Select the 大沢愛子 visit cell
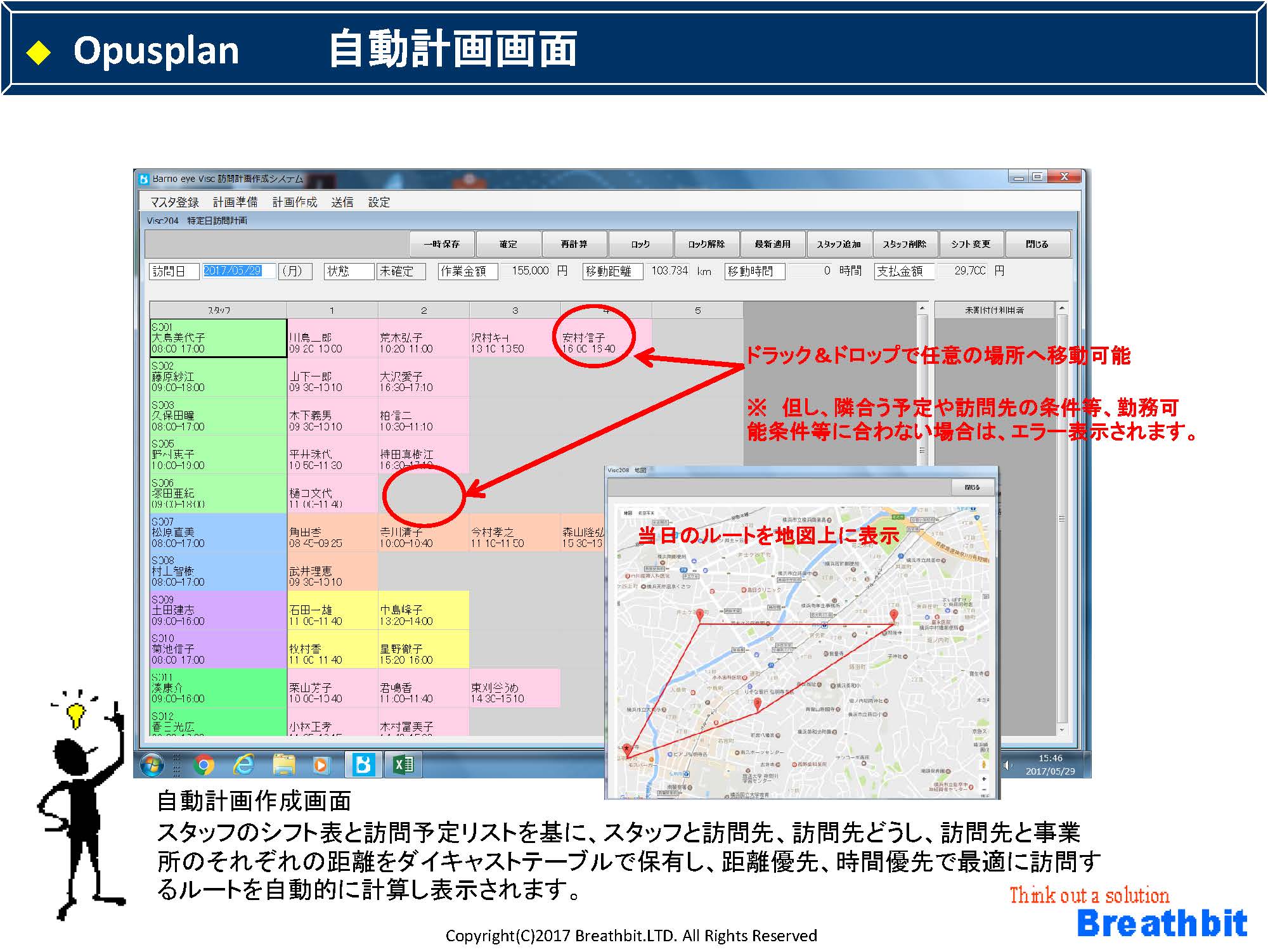 (x=424, y=377)
